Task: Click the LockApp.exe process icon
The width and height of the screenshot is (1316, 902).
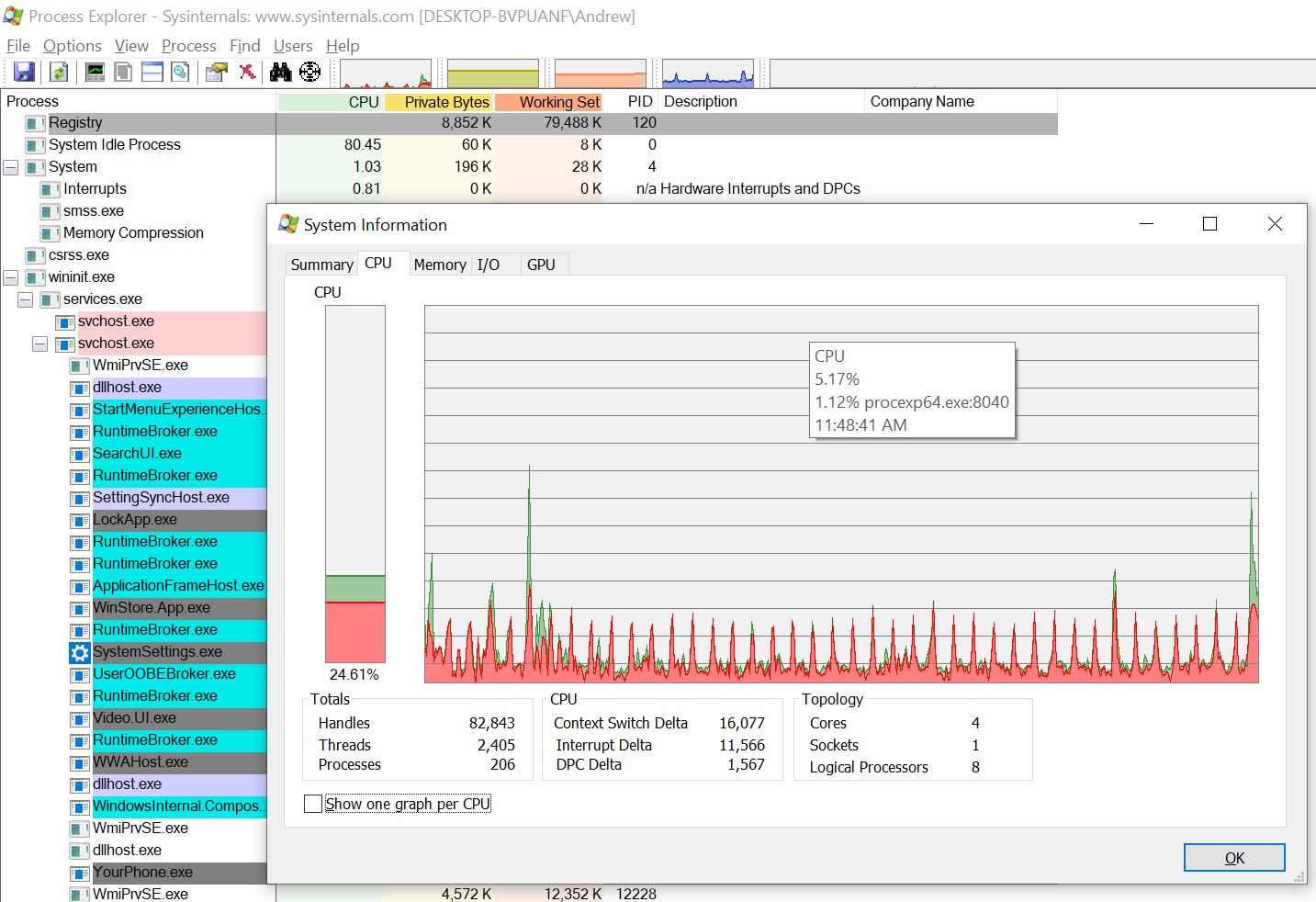Action: [x=80, y=520]
